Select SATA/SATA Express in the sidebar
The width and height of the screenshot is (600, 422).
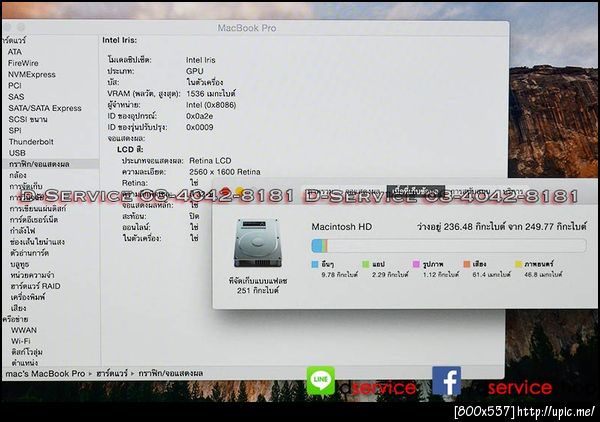tap(45, 108)
